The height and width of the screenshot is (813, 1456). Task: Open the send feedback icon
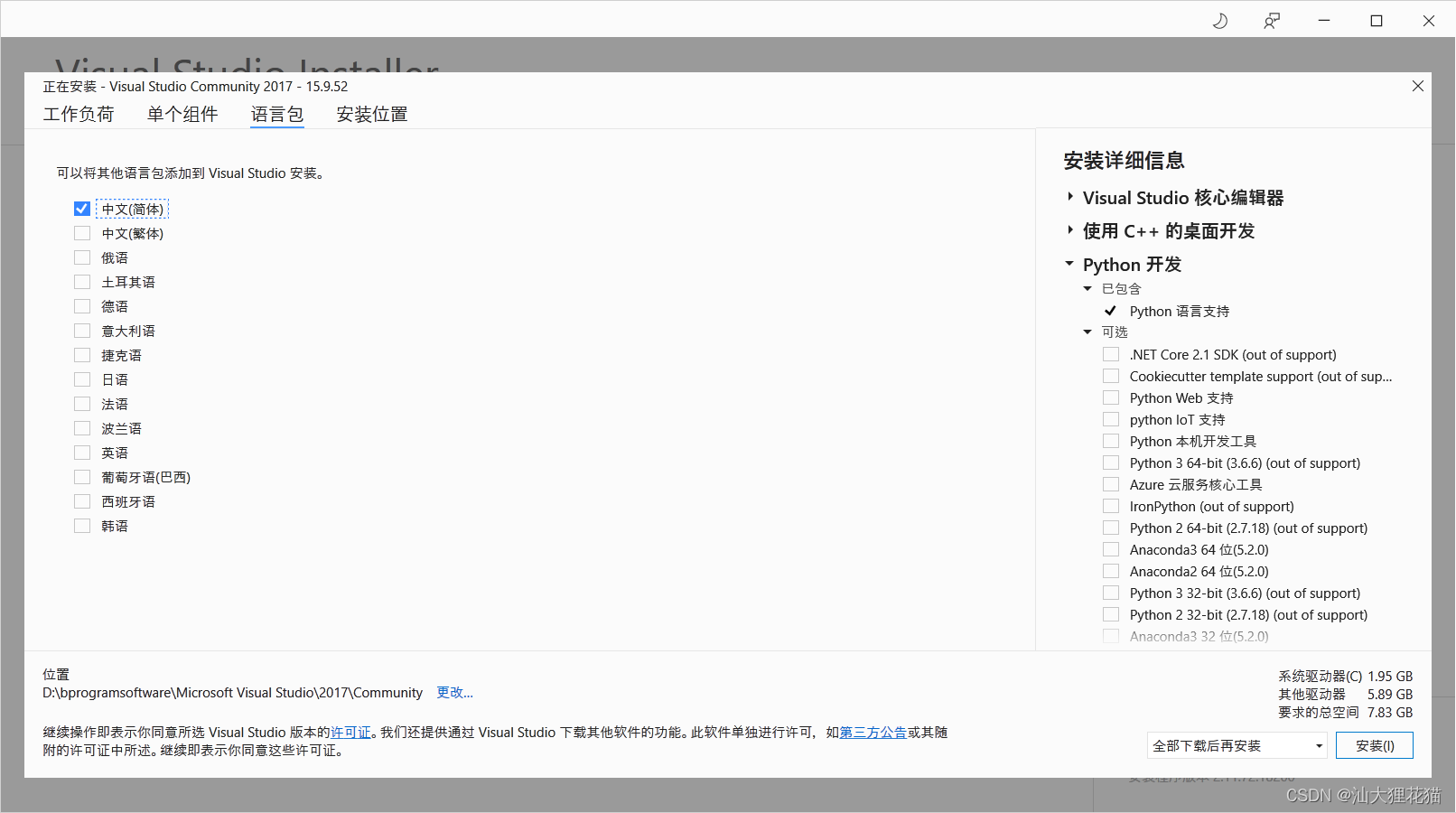1272,20
